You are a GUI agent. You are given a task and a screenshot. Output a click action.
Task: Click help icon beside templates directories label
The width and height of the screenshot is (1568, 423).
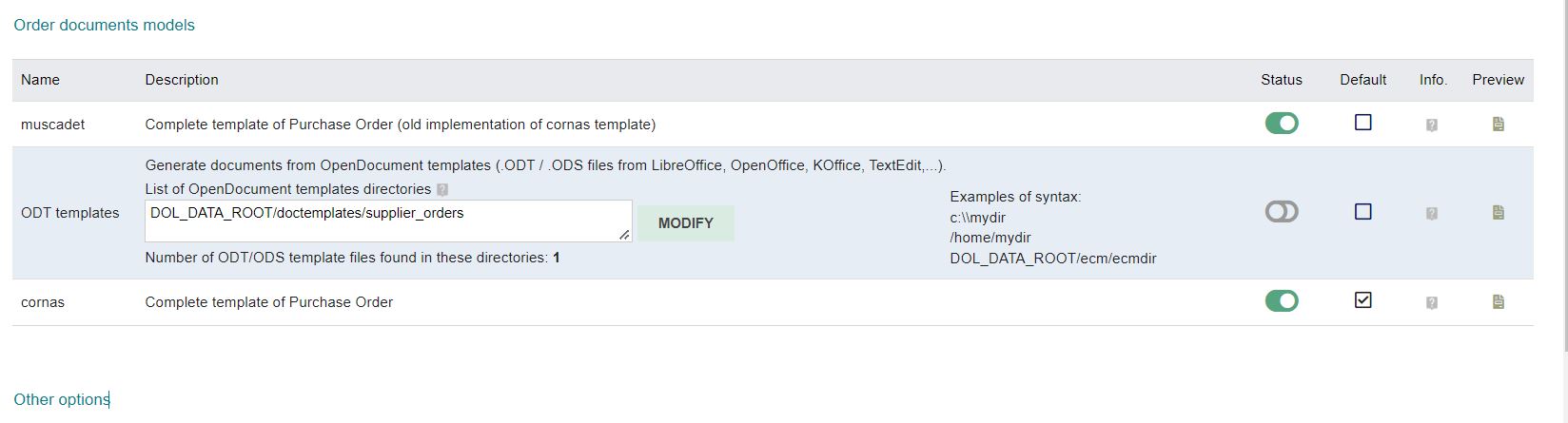[441, 190]
